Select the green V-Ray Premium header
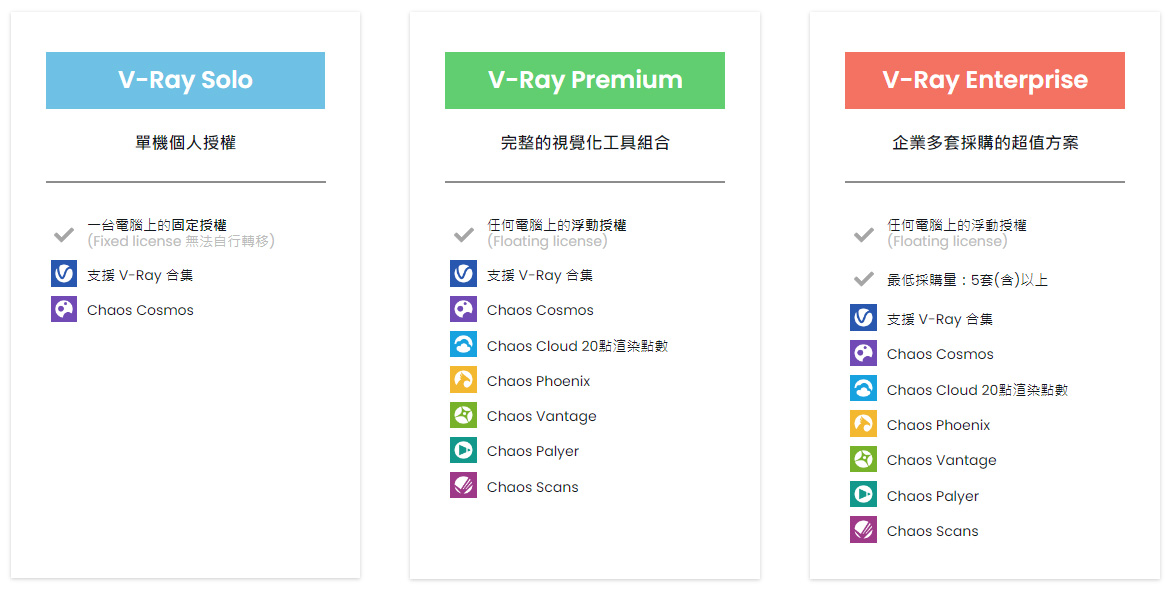Screen dimensions: 1175x592 click(585, 80)
